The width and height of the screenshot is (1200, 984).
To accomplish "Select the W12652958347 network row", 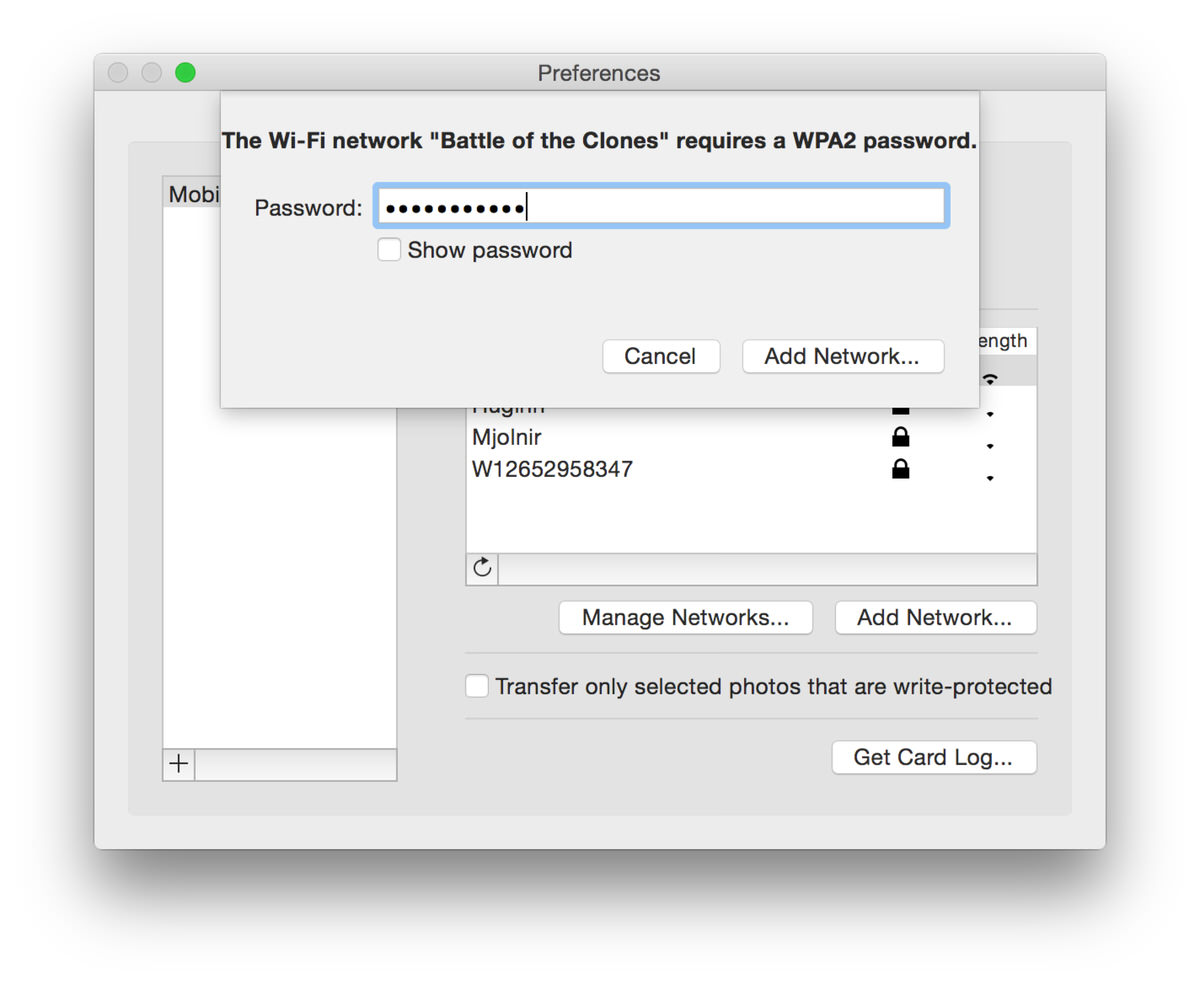I will [751, 469].
